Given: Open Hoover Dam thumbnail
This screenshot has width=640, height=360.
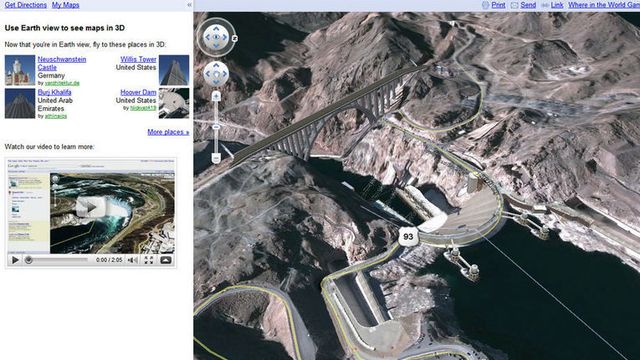Looking at the screenshot, I should click(174, 104).
